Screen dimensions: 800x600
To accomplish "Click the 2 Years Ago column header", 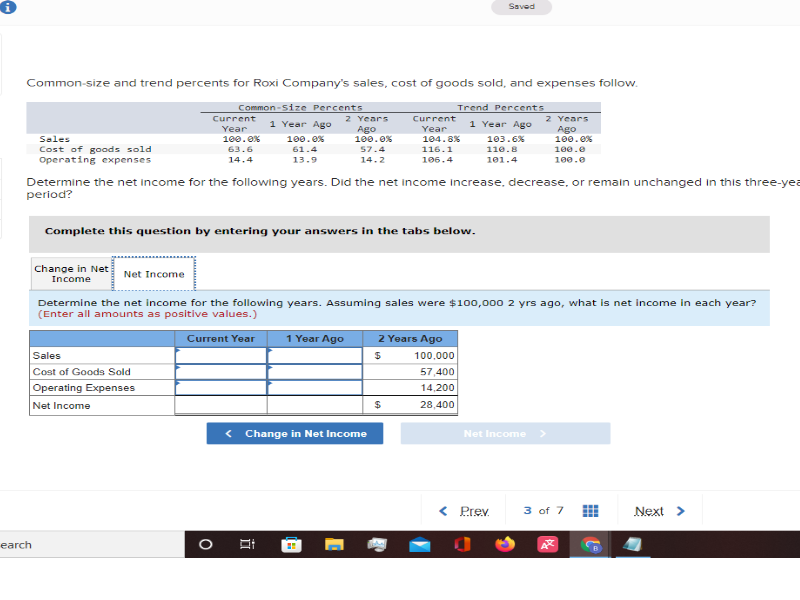I will point(410,339).
